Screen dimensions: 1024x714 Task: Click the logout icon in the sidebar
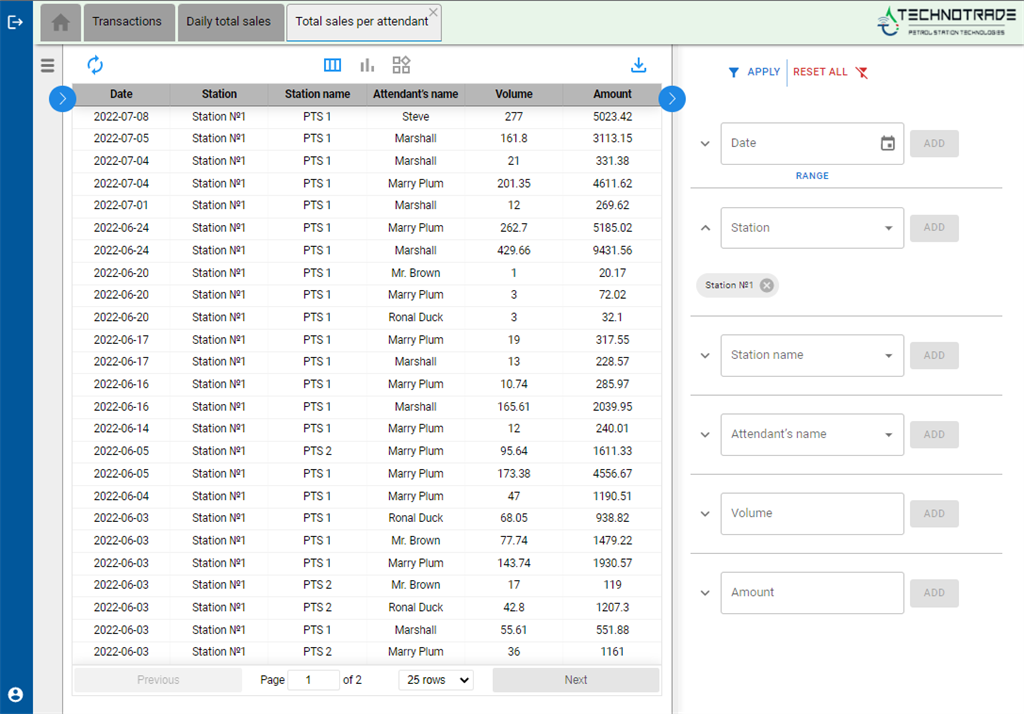[14, 21]
